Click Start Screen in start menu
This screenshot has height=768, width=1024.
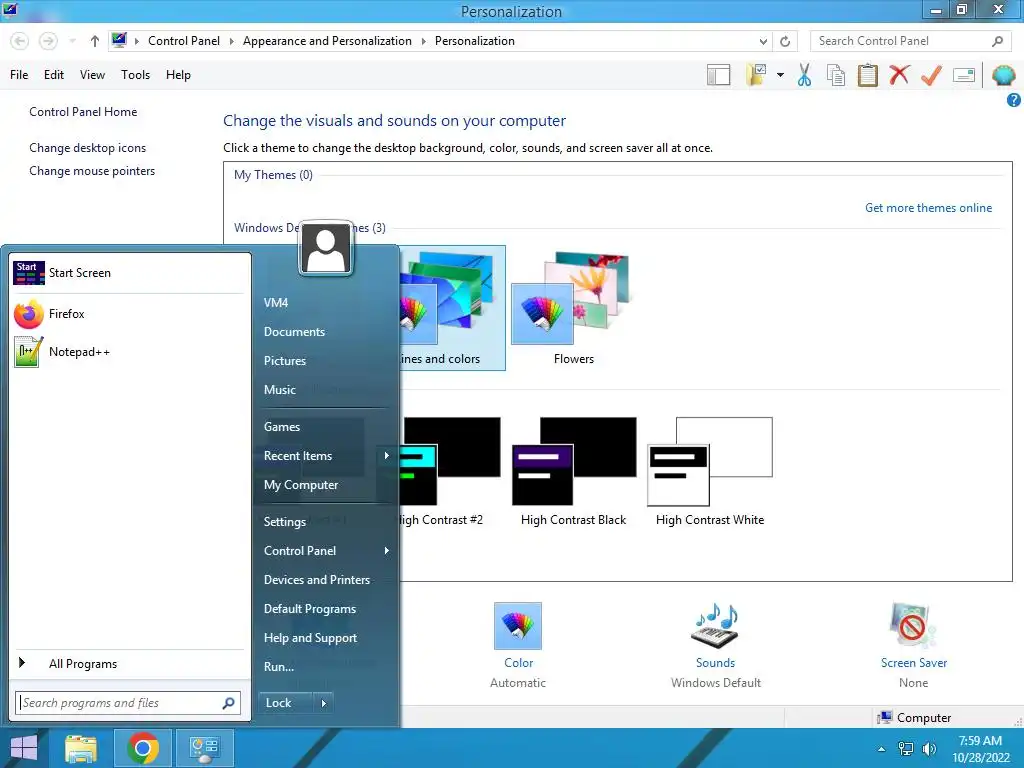click(x=129, y=273)
